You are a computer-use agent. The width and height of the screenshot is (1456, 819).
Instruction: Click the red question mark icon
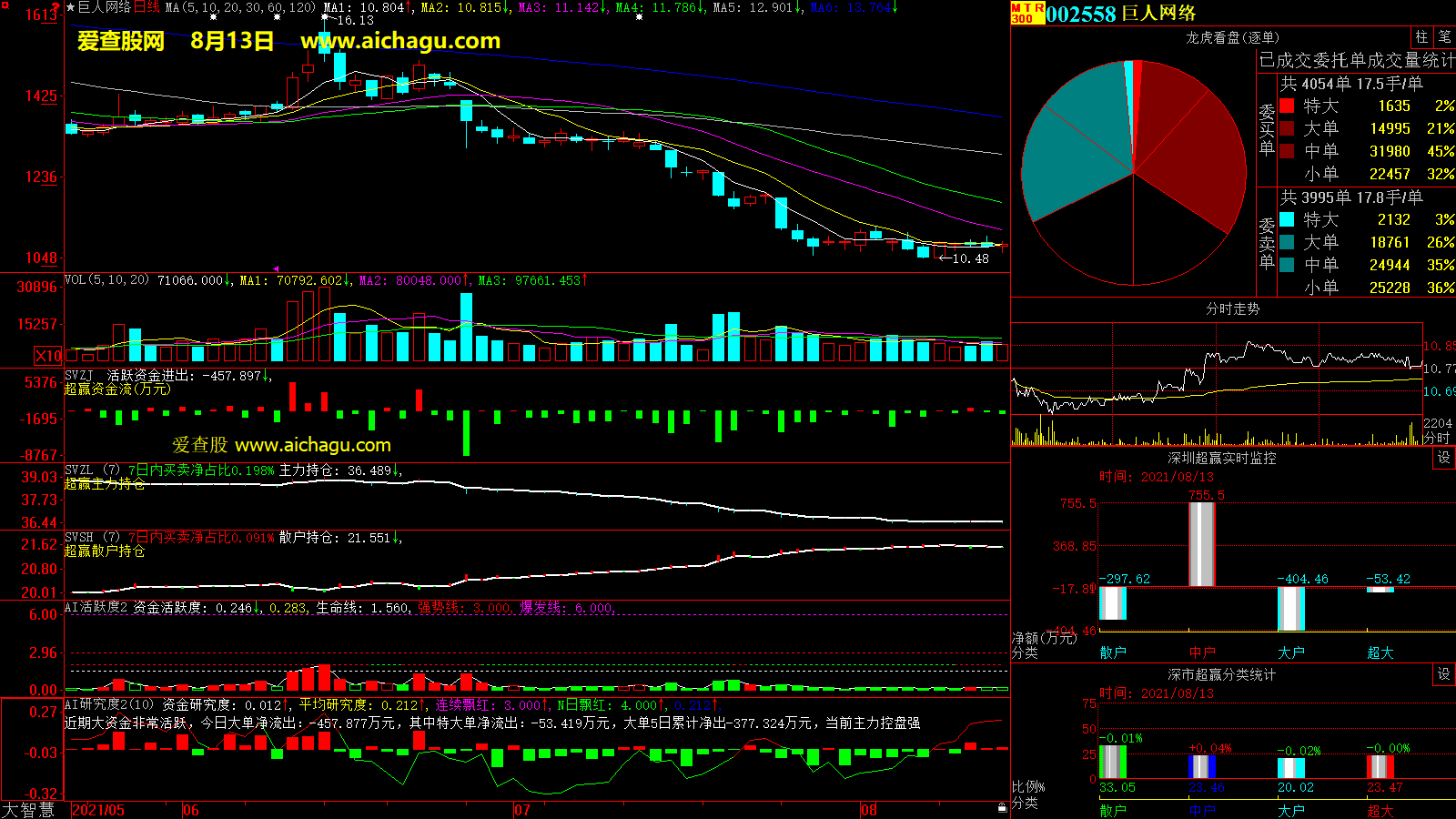tap(56, 6)
